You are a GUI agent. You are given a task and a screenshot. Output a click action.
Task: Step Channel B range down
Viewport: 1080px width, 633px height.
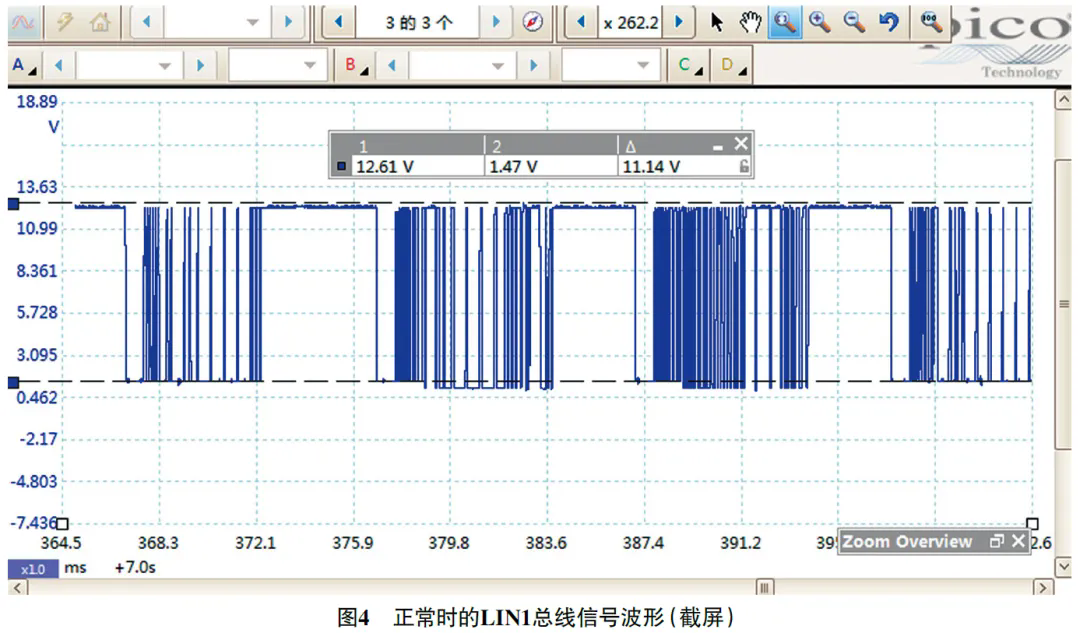(x=392, y=66)
